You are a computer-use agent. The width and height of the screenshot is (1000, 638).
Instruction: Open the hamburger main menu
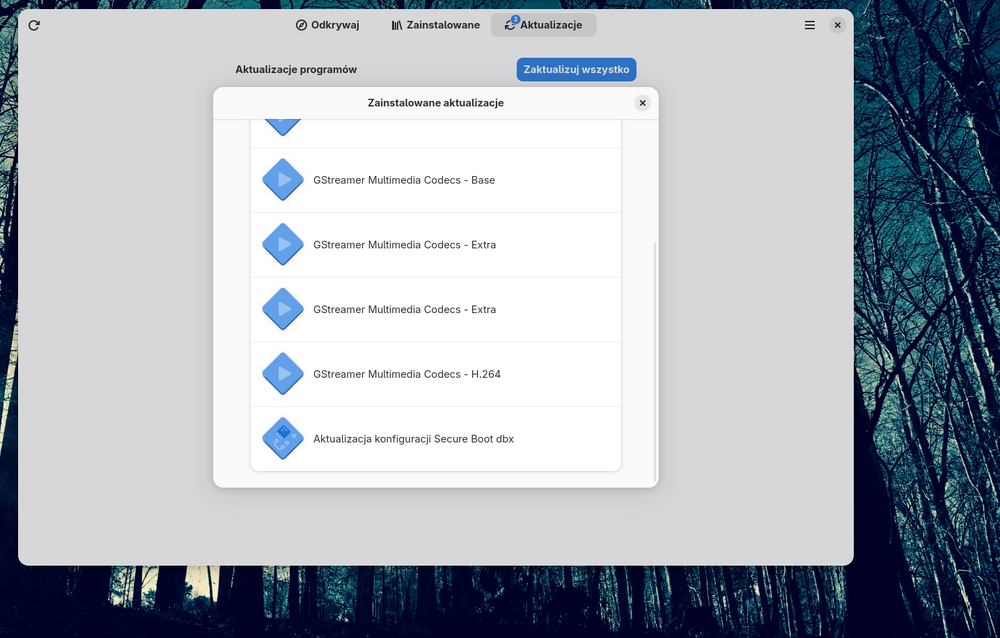pyautogui.click(x=810, y=25)
